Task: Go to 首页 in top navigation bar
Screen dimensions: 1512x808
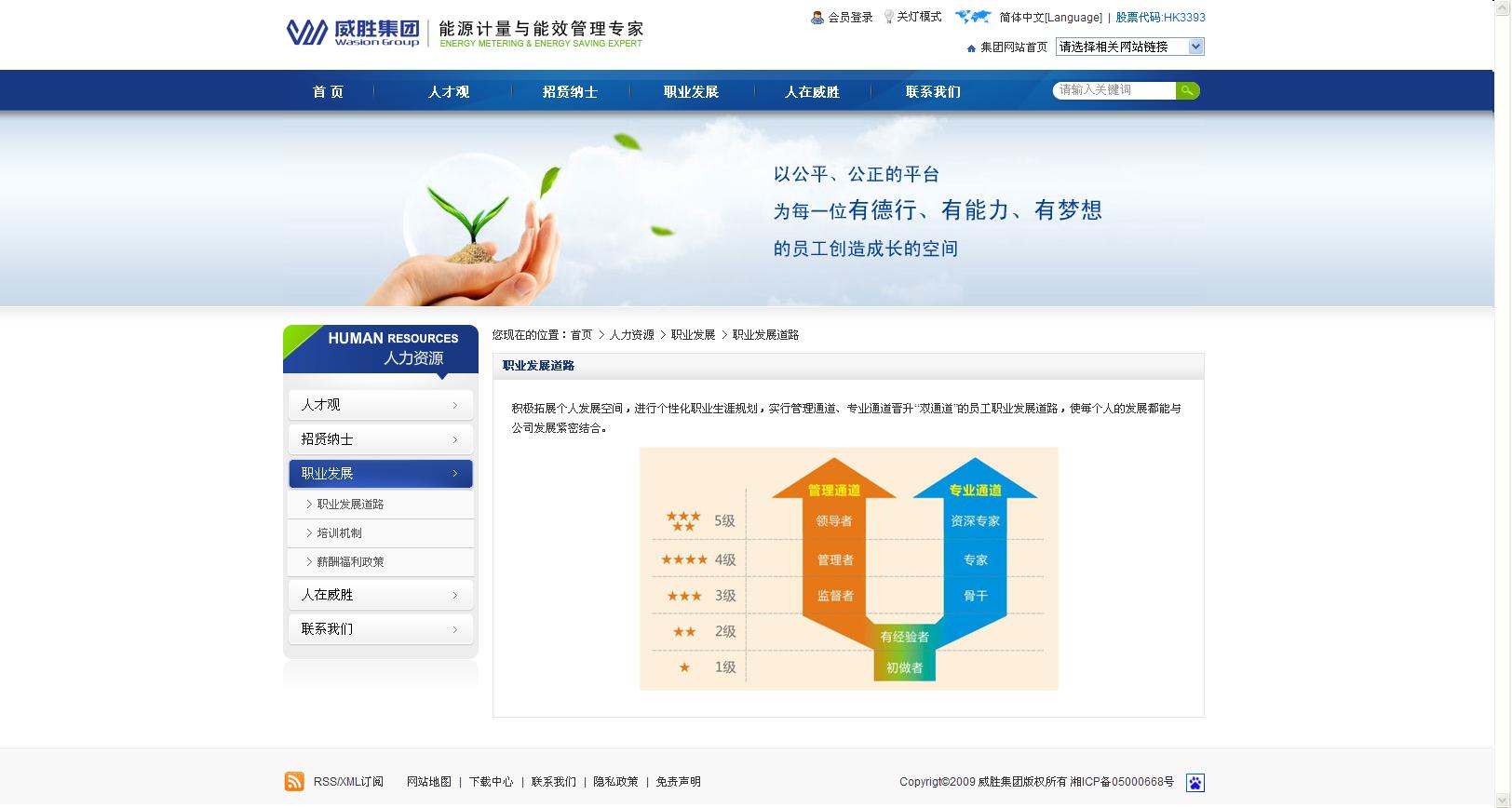Action: [x=328, y=92]
